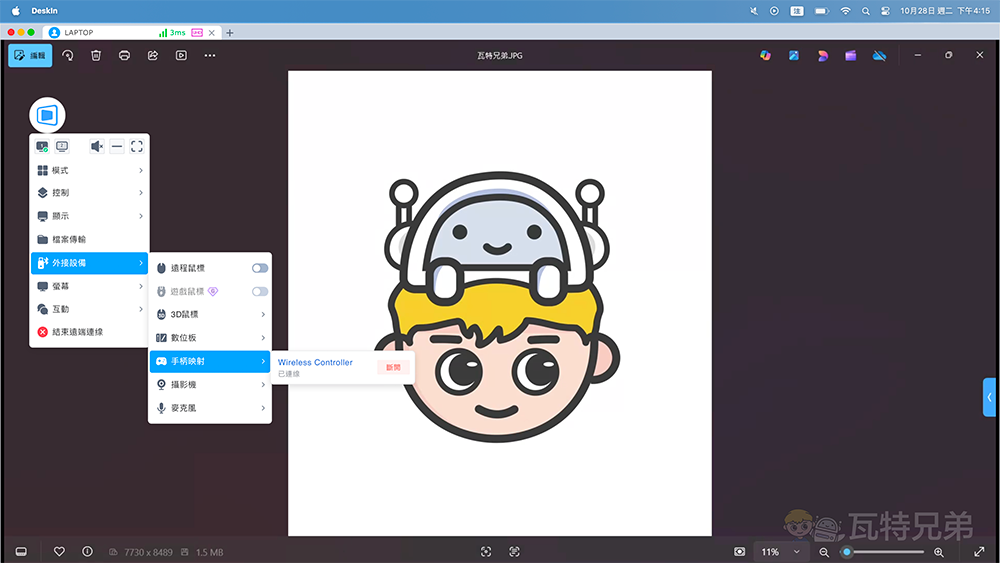
Task: Open the share icon in toolbar
Action: [x=153, y=56]
